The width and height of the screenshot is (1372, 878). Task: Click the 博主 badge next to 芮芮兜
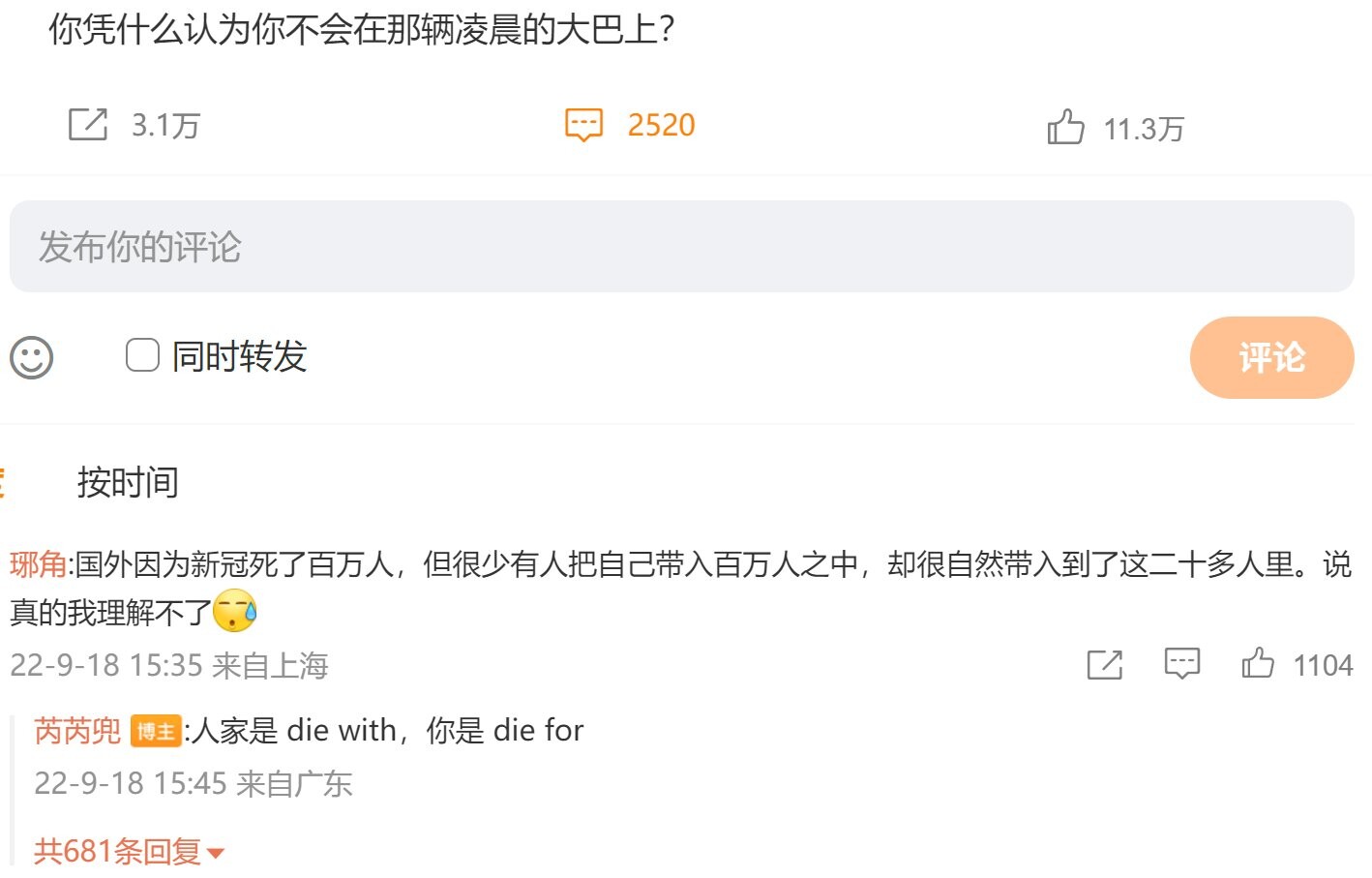pyautogui.click(x=155, y=731)
